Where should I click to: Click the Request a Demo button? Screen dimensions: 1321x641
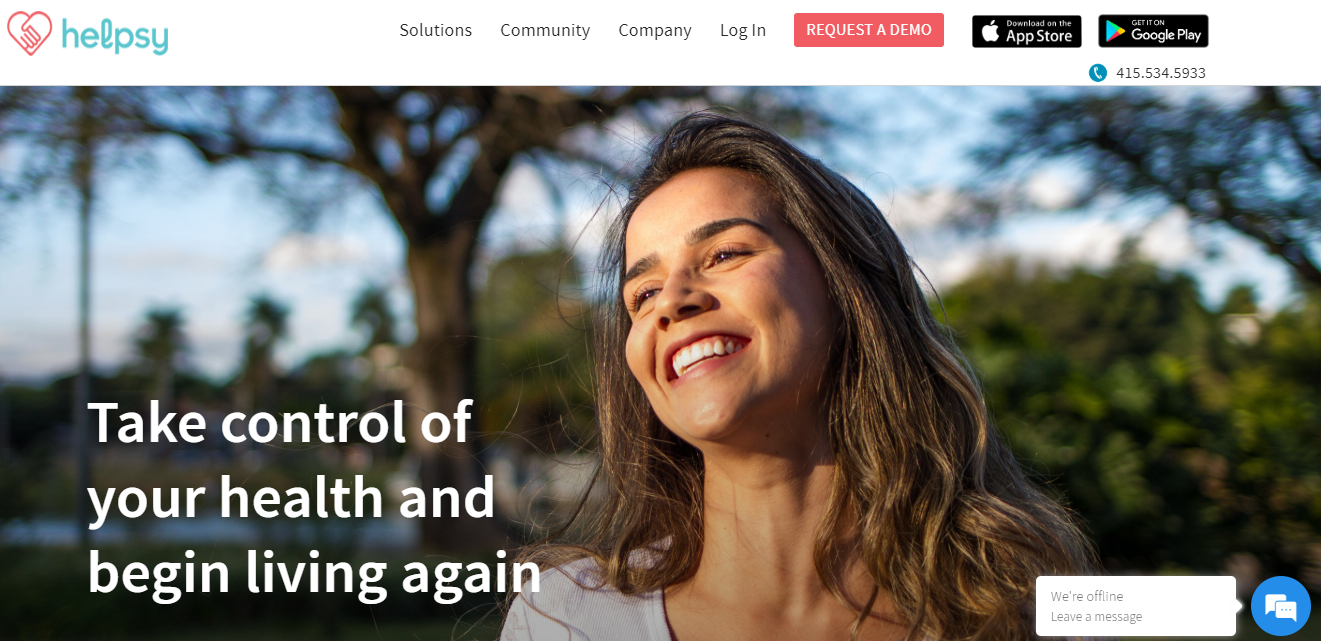(x=869, y=30)
